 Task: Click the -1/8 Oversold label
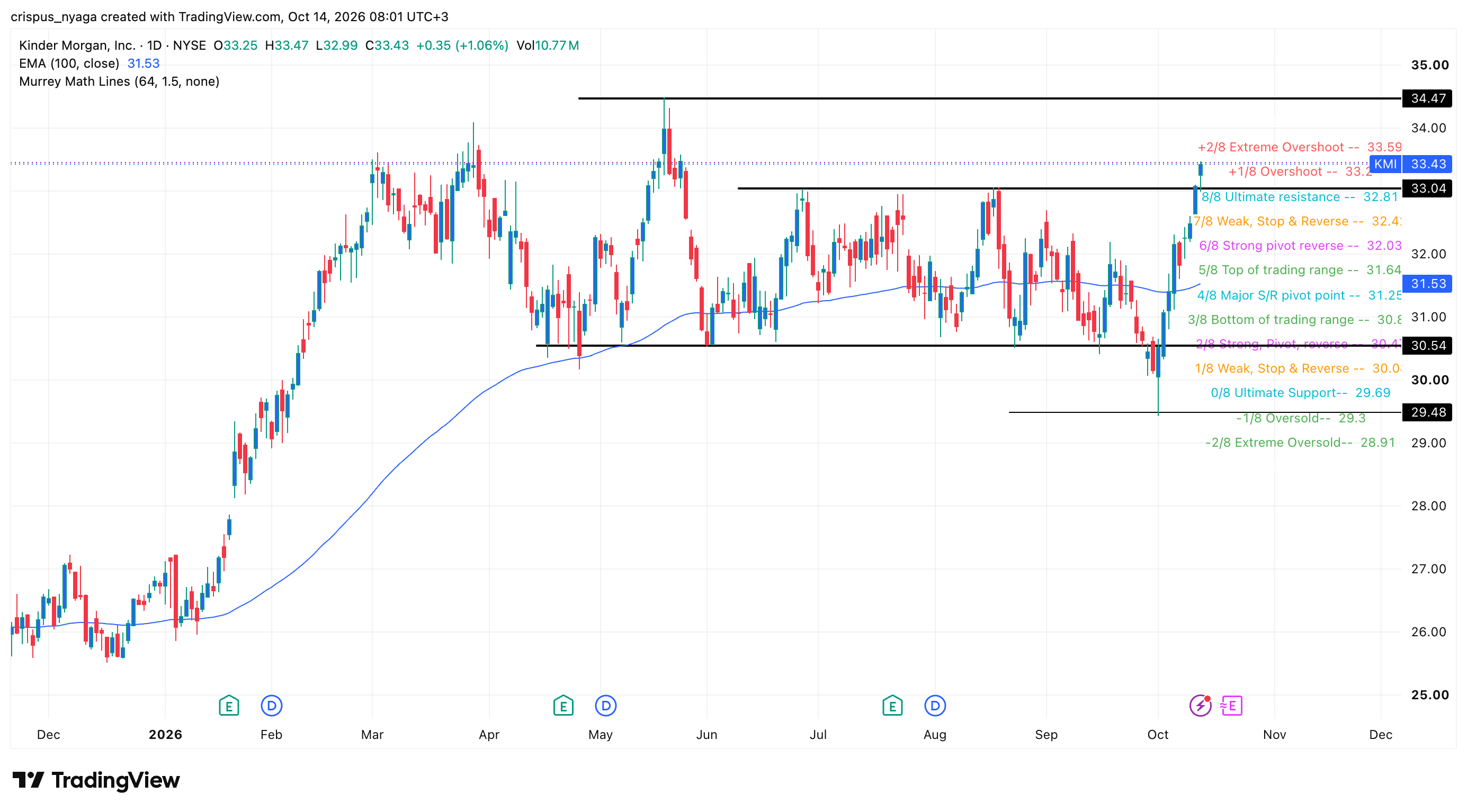pyautogui.click(x=1301, y=418)
